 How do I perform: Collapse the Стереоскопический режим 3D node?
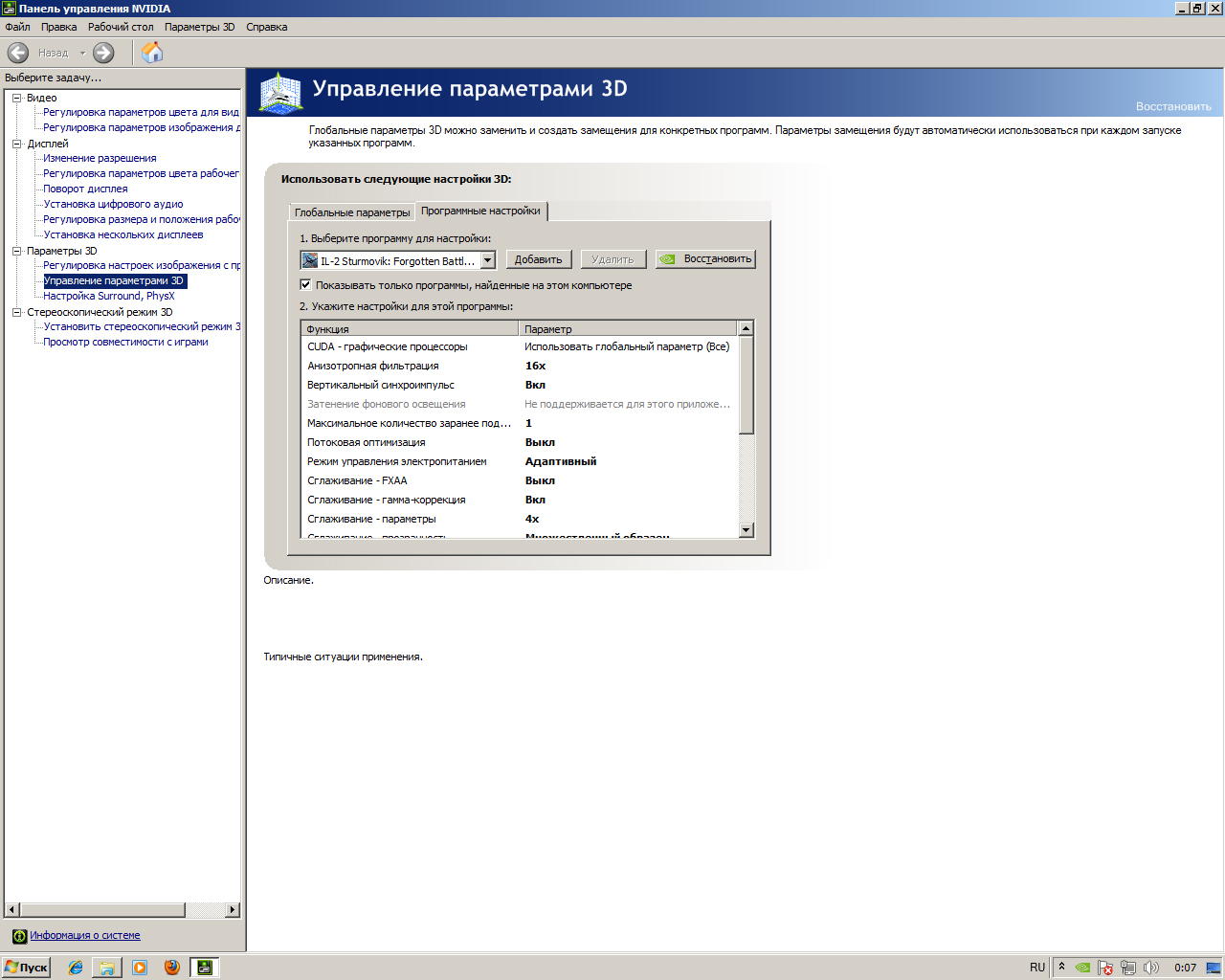(x=17, y=312)
